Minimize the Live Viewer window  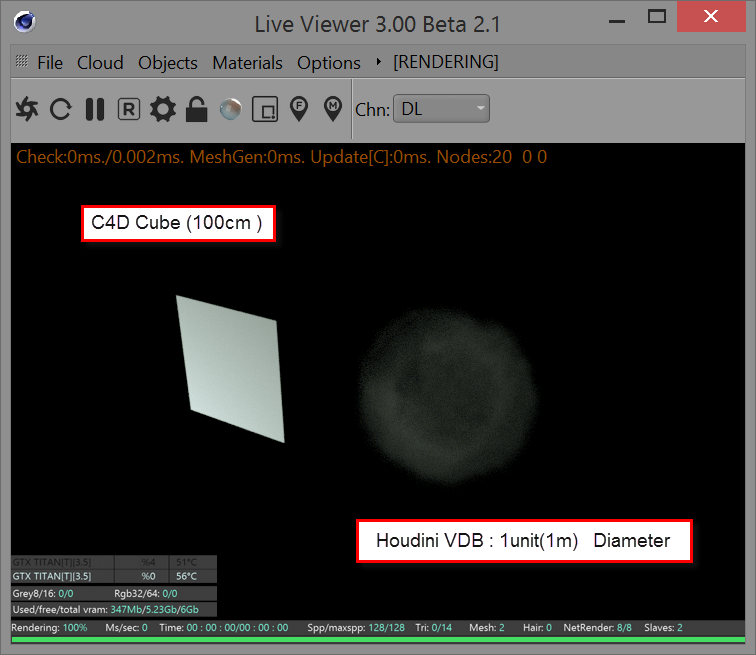click(x=617, y=21)
